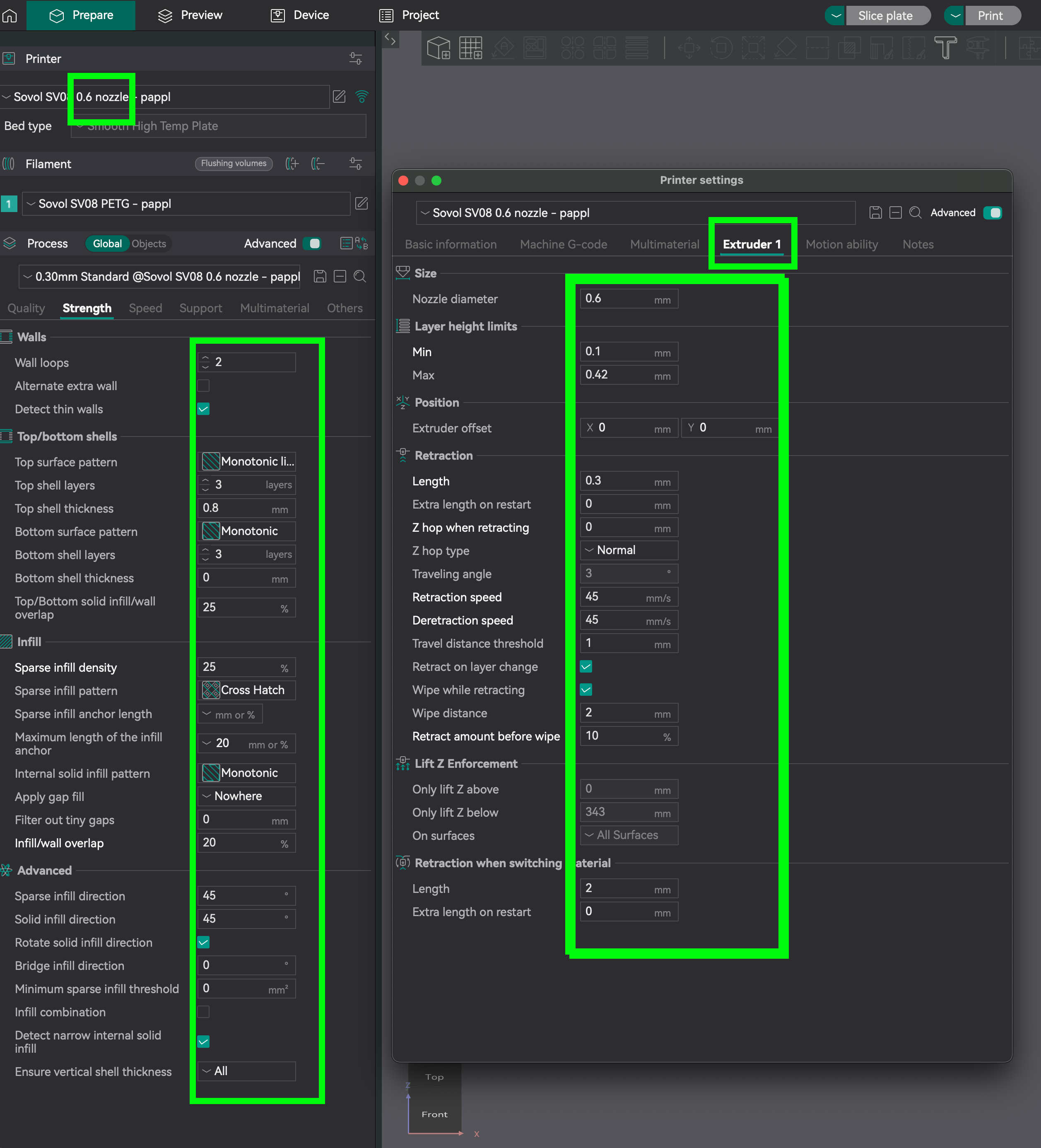Click the Flushing volumes button

click(234, 164)
